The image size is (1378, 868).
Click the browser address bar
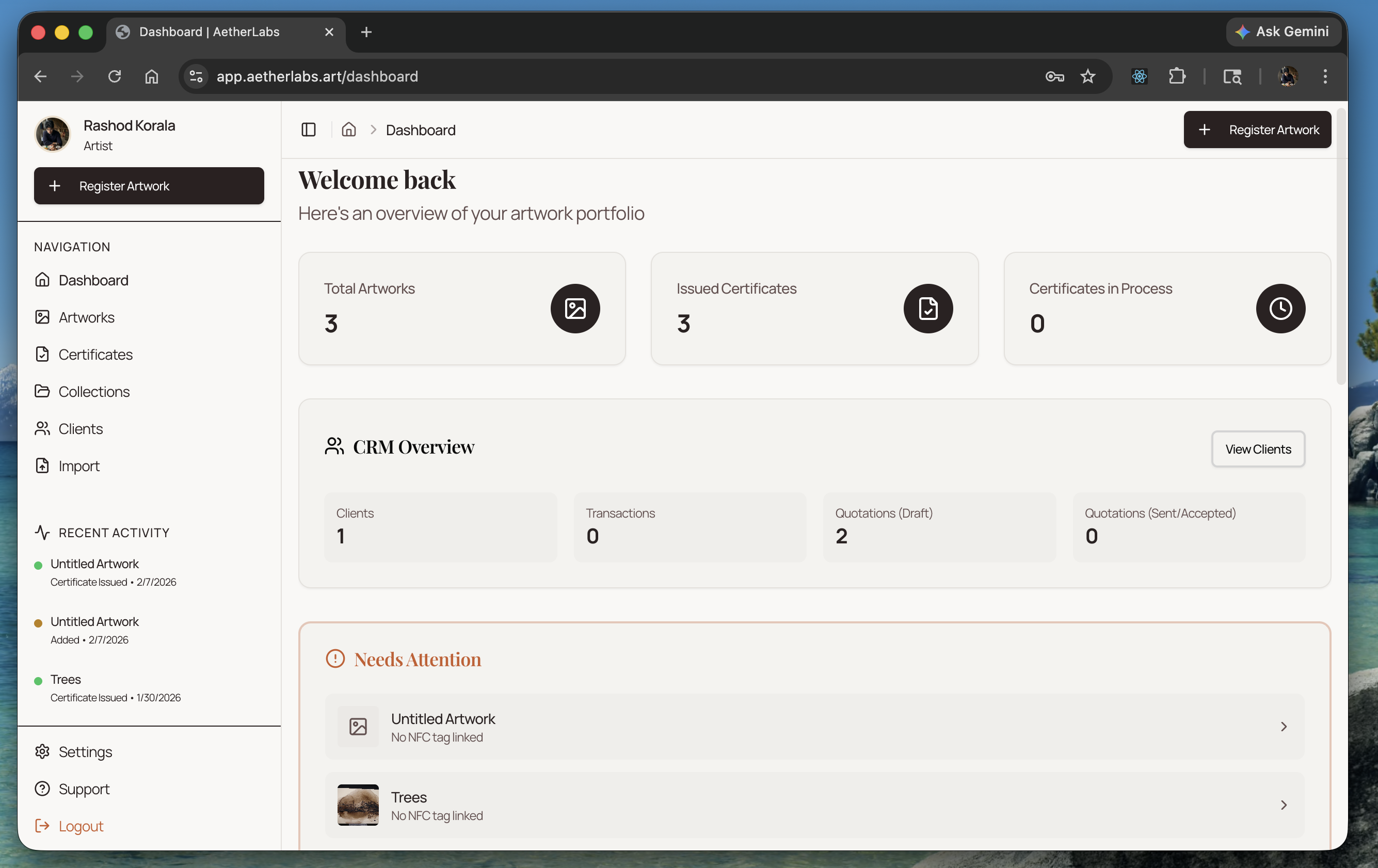[x=317, y=76]
